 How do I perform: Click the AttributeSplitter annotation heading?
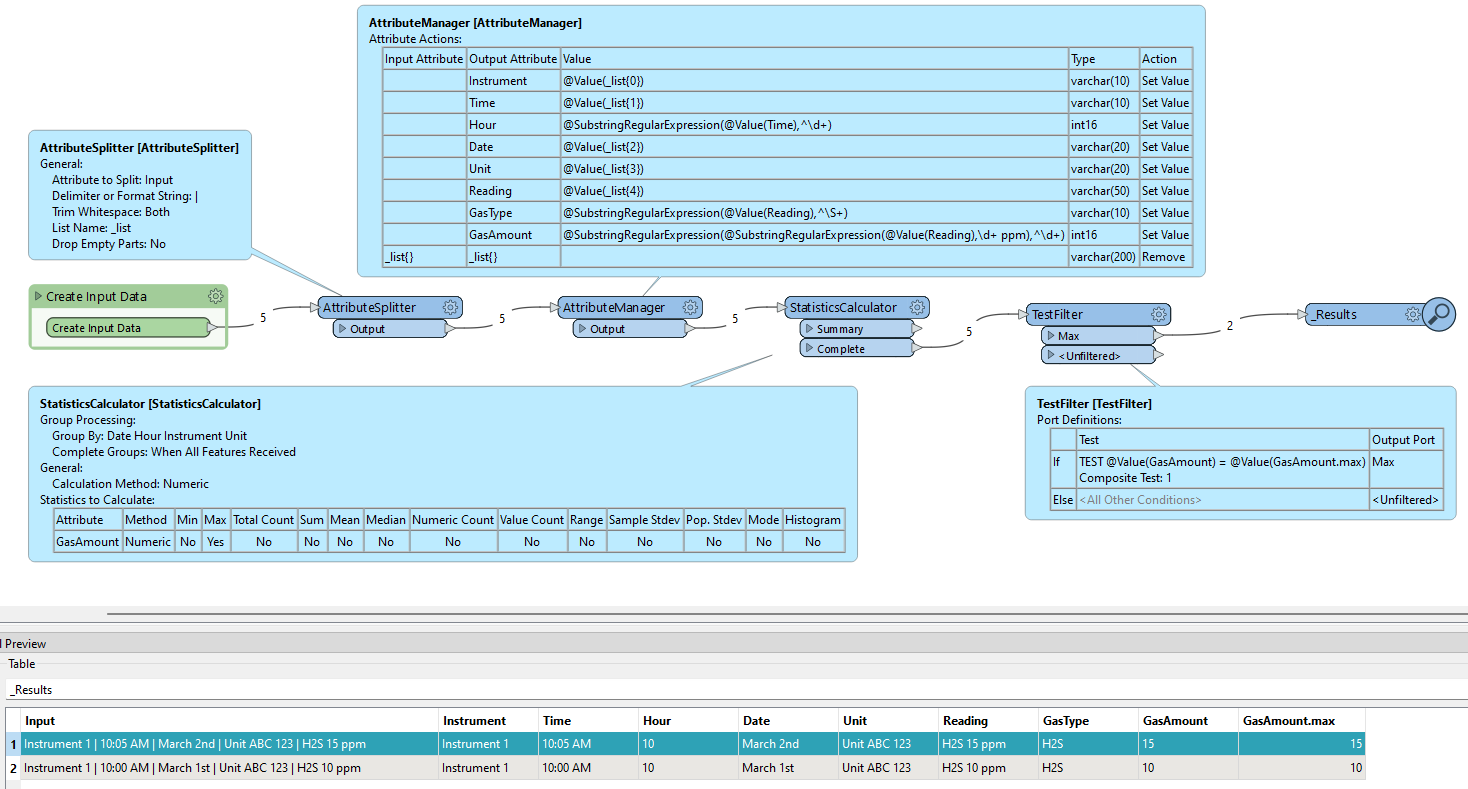pos(139,148)
